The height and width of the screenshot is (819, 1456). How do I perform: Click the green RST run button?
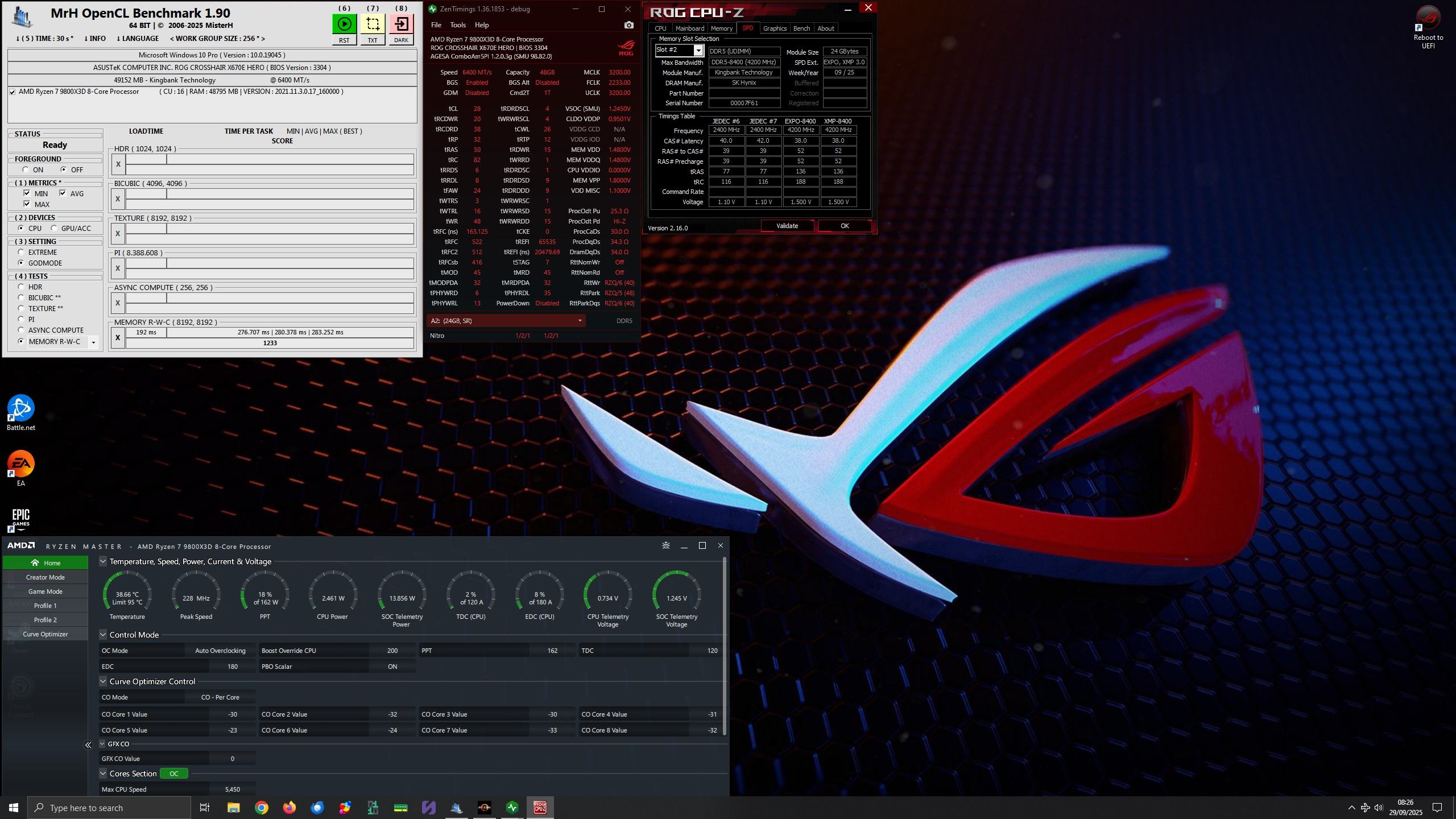(x=344, y=24)
